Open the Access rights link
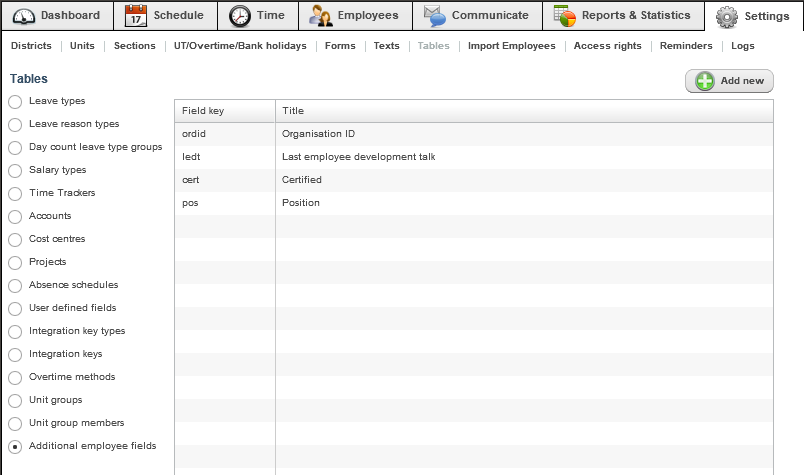This screenshot has width=804, height=475. (608, 46)
